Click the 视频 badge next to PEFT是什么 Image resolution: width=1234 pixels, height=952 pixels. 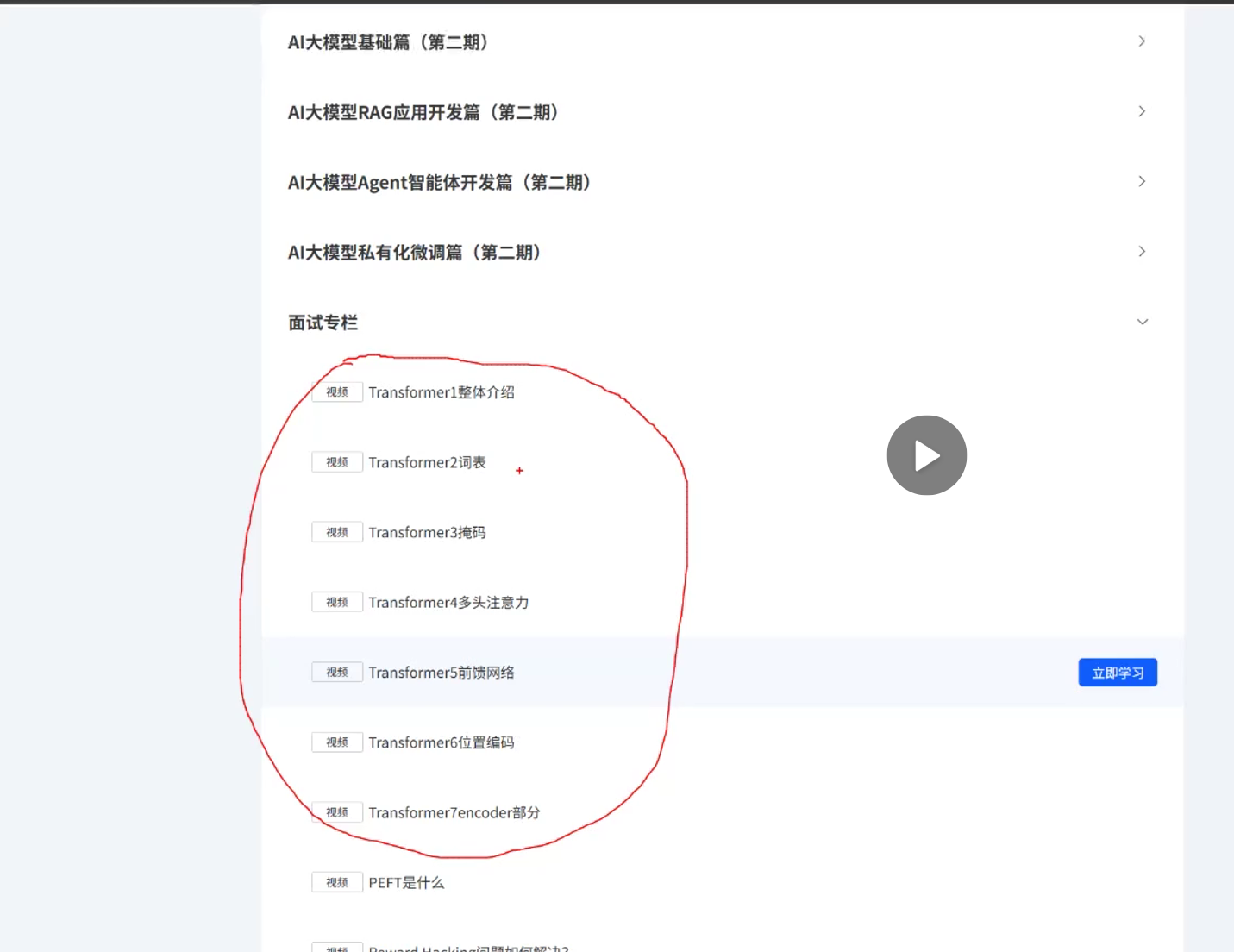tap(336, 881)
